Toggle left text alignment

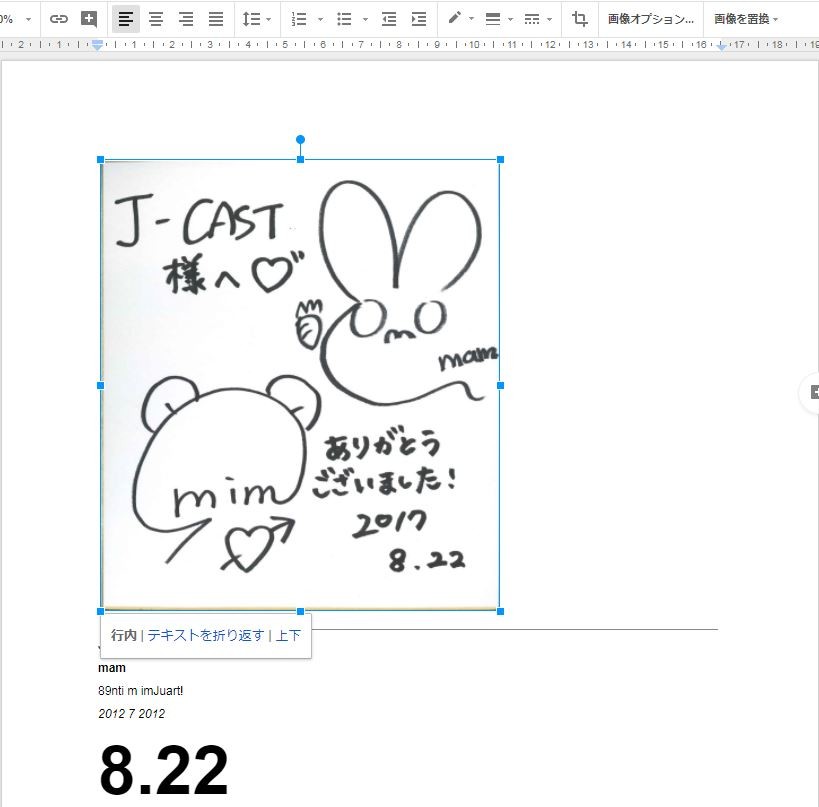[x=125, y=19]
